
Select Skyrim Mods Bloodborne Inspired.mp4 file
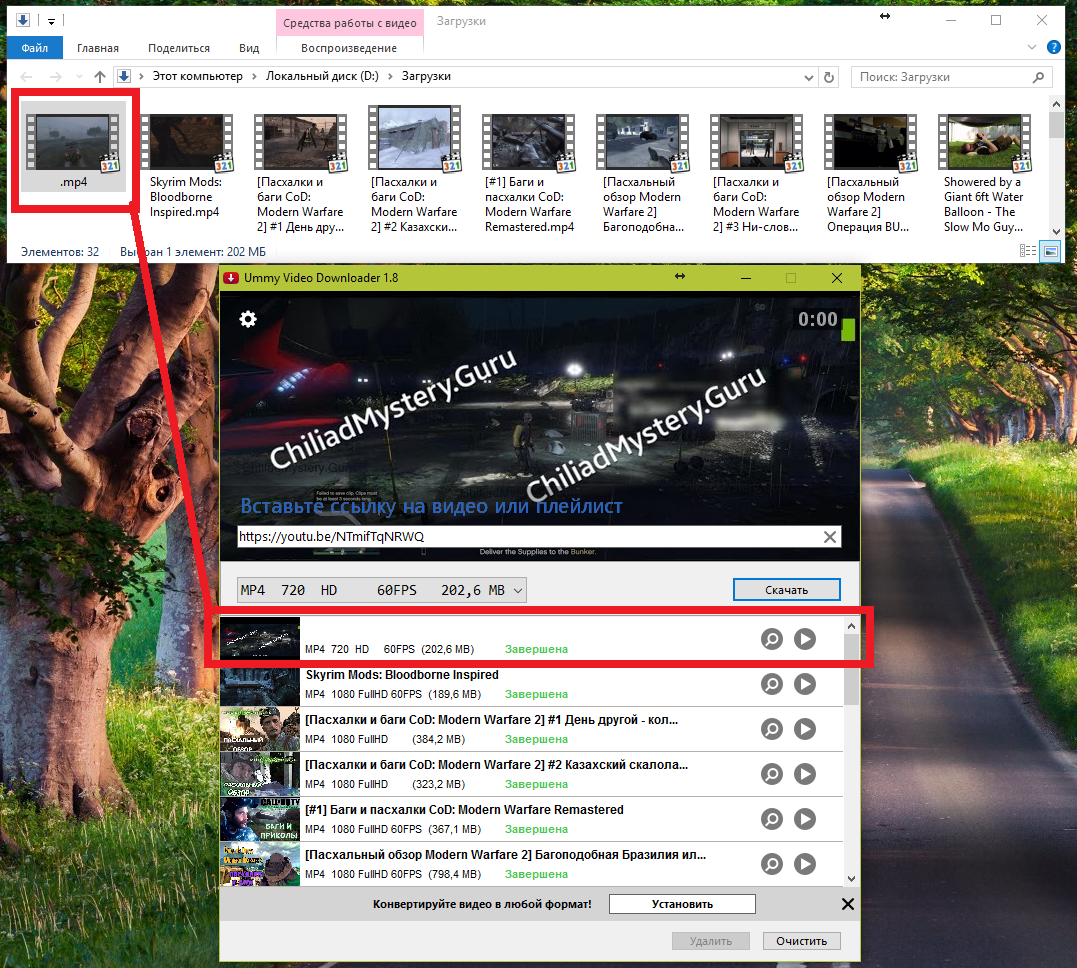[x=187, y=166]
